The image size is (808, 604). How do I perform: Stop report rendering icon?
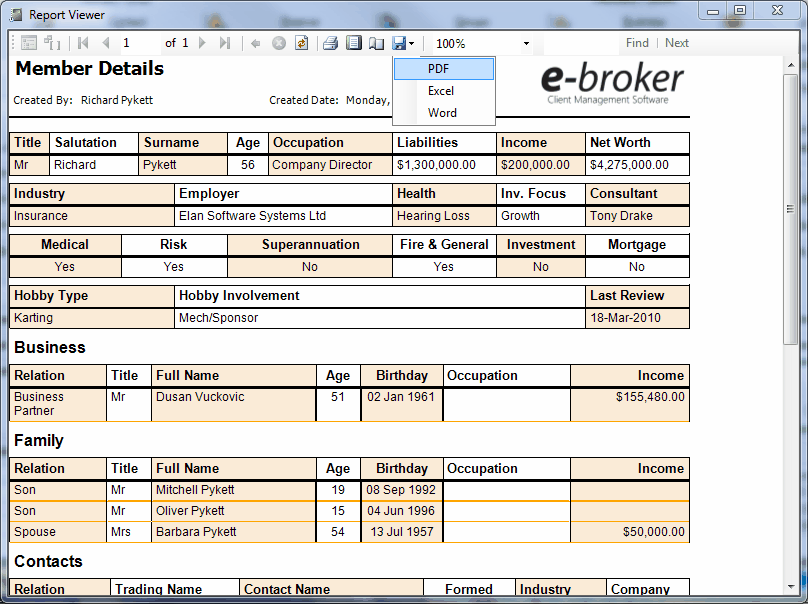pos(279,43)
